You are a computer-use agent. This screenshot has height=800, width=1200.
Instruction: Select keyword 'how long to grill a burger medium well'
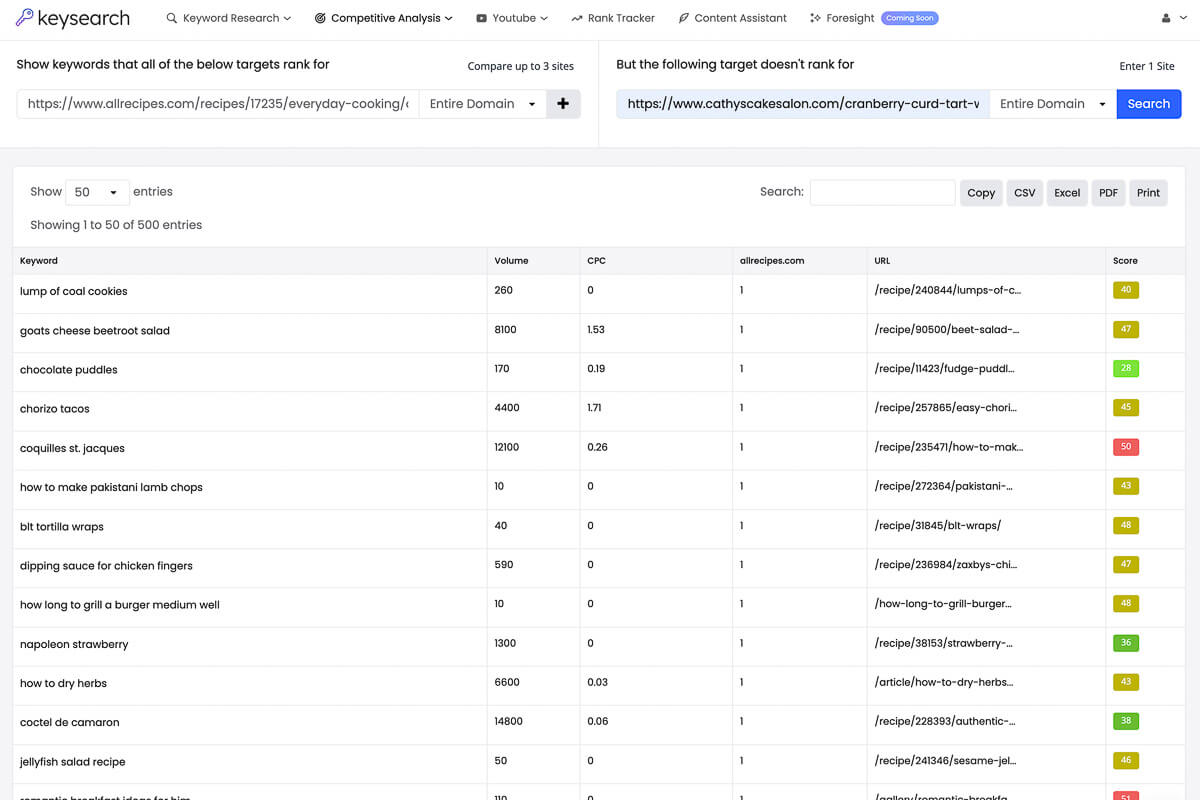point(120,604)
